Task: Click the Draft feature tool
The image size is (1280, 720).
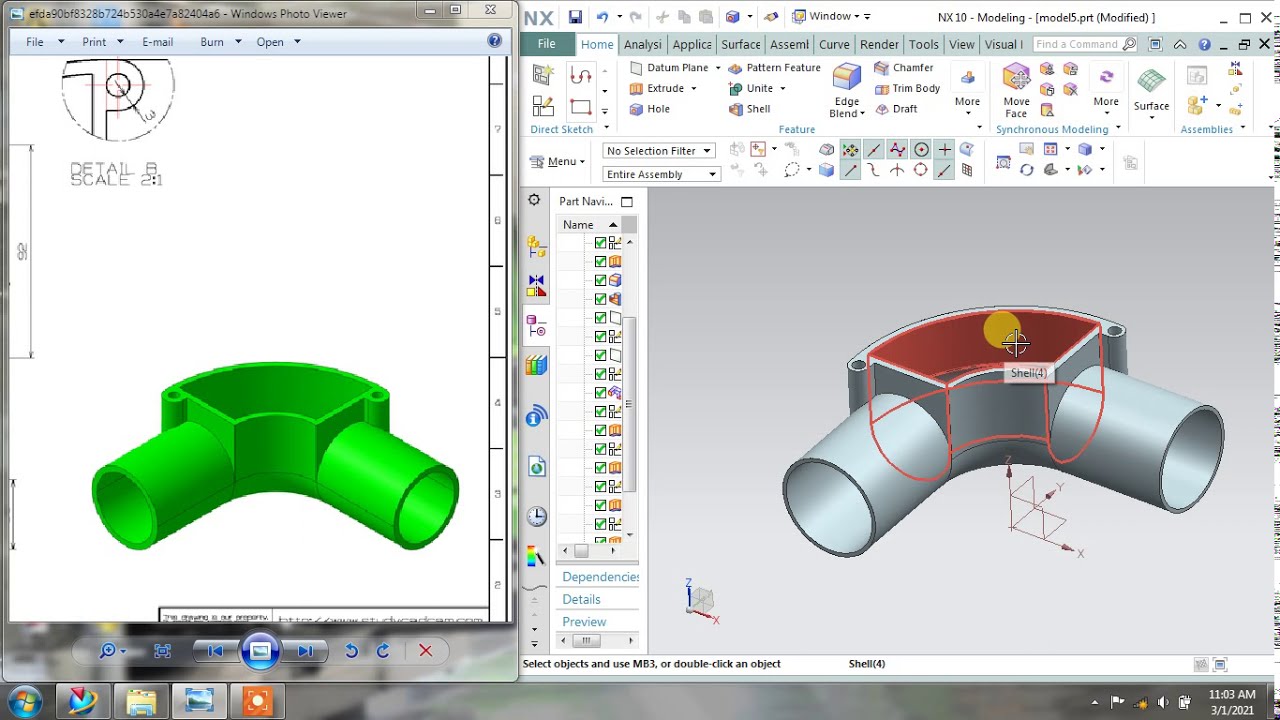Action: [x=896, y=109]
